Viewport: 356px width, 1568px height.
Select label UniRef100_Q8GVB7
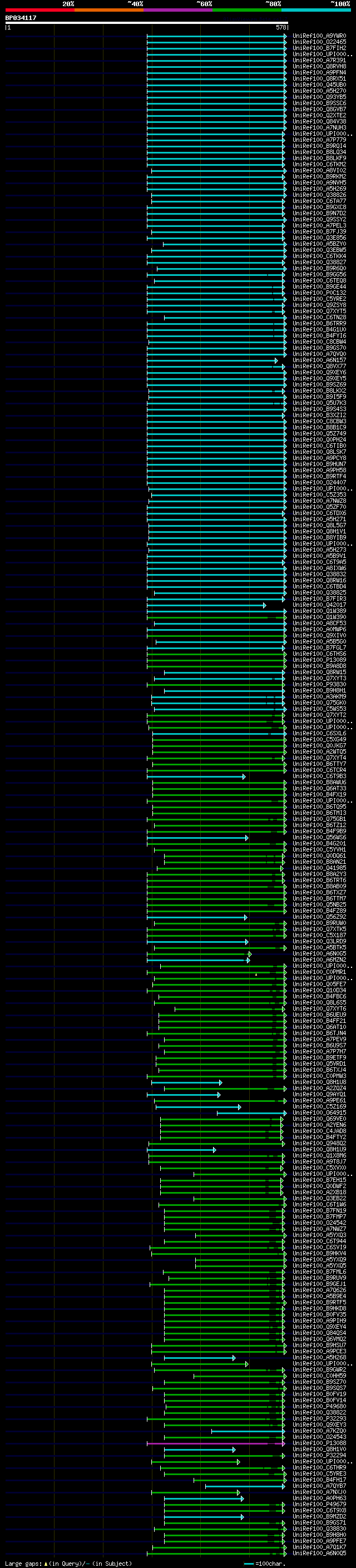click(319, 109)
